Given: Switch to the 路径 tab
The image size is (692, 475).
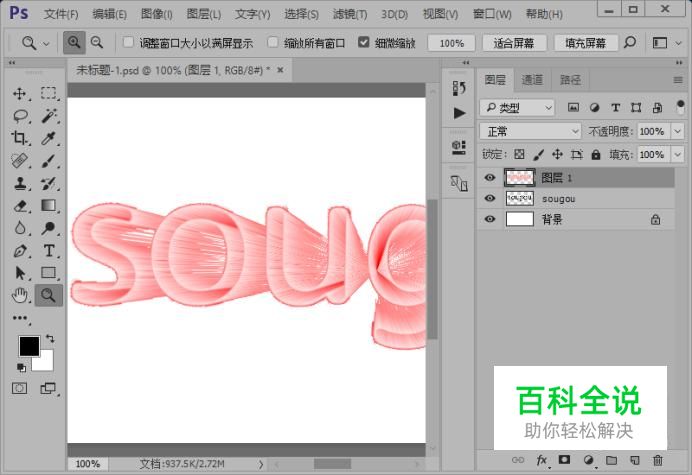Looking at the screenshot, I should pyautogui.click(x=570, y=80).
